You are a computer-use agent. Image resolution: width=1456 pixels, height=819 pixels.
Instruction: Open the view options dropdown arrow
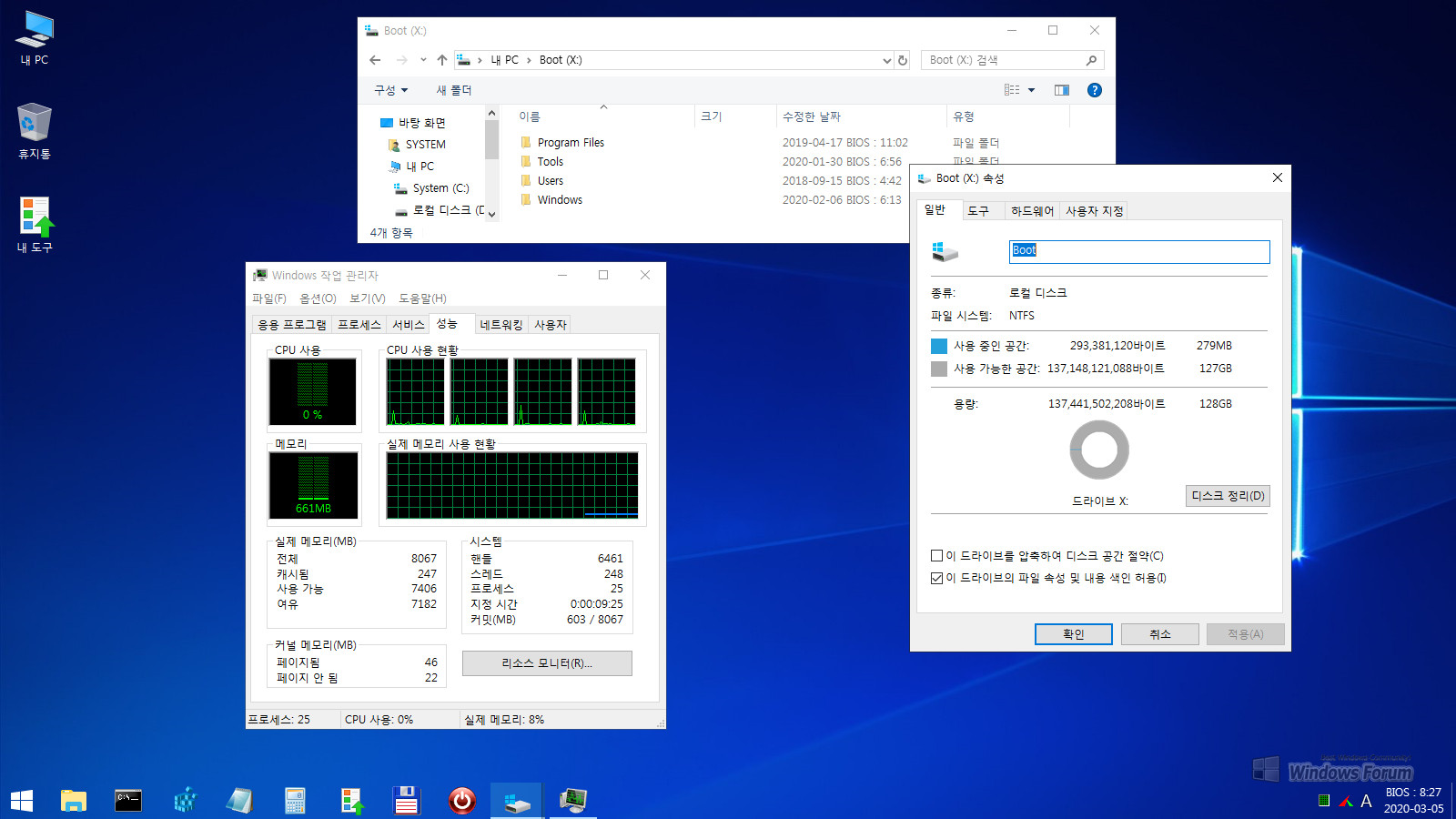1031,90
